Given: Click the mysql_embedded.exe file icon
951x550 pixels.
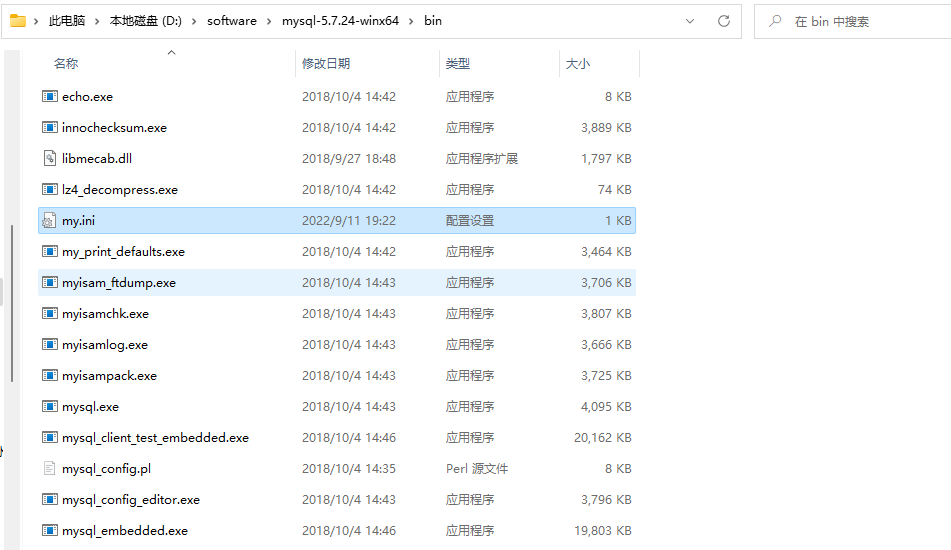Looking at the screenshot, I should [50, 530].
